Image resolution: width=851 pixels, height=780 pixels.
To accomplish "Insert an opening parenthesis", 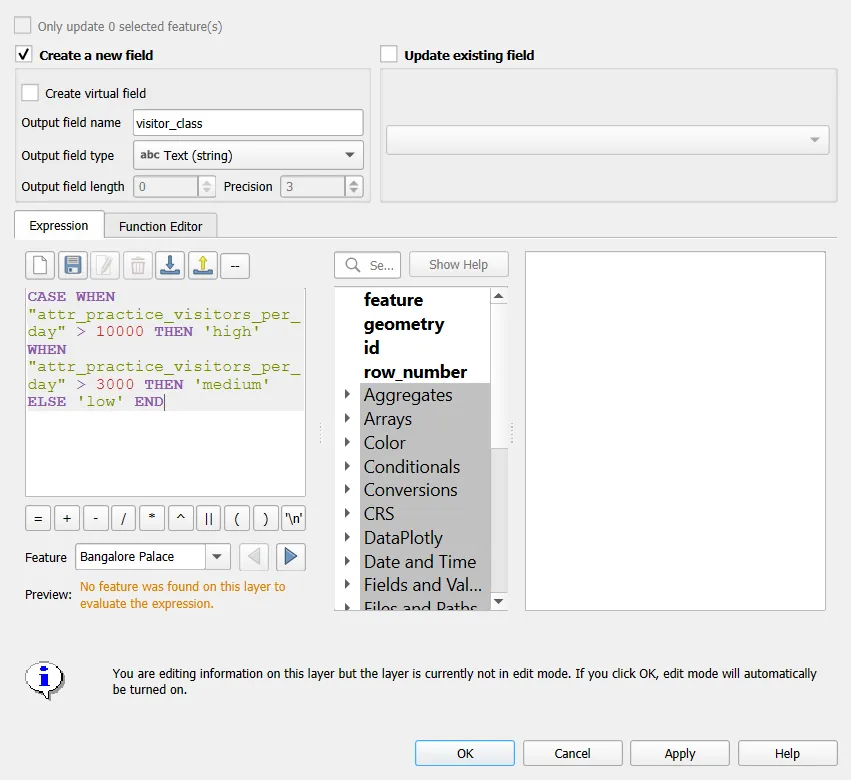I will tap(237, 519).
